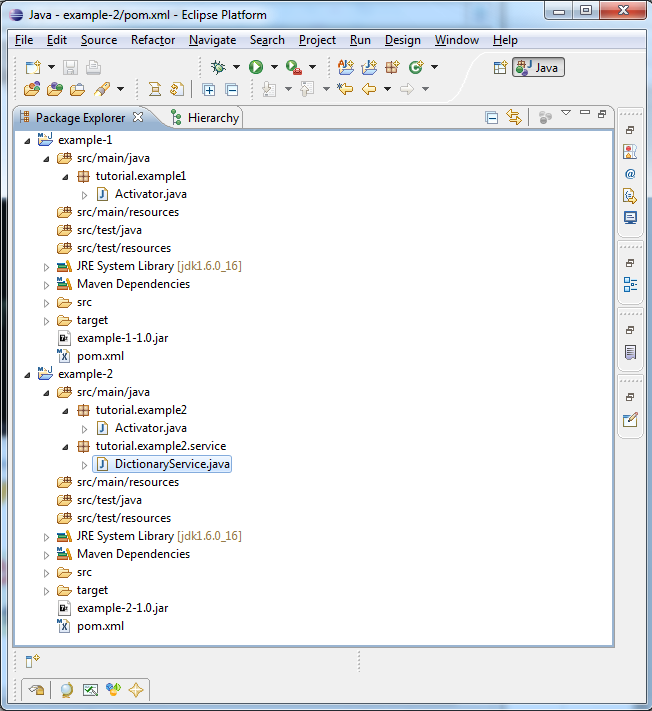Image resolution: width=652 pixels, height=711 pixels.
Task: Switch to the Java perspective button
Action: point(539,67)
